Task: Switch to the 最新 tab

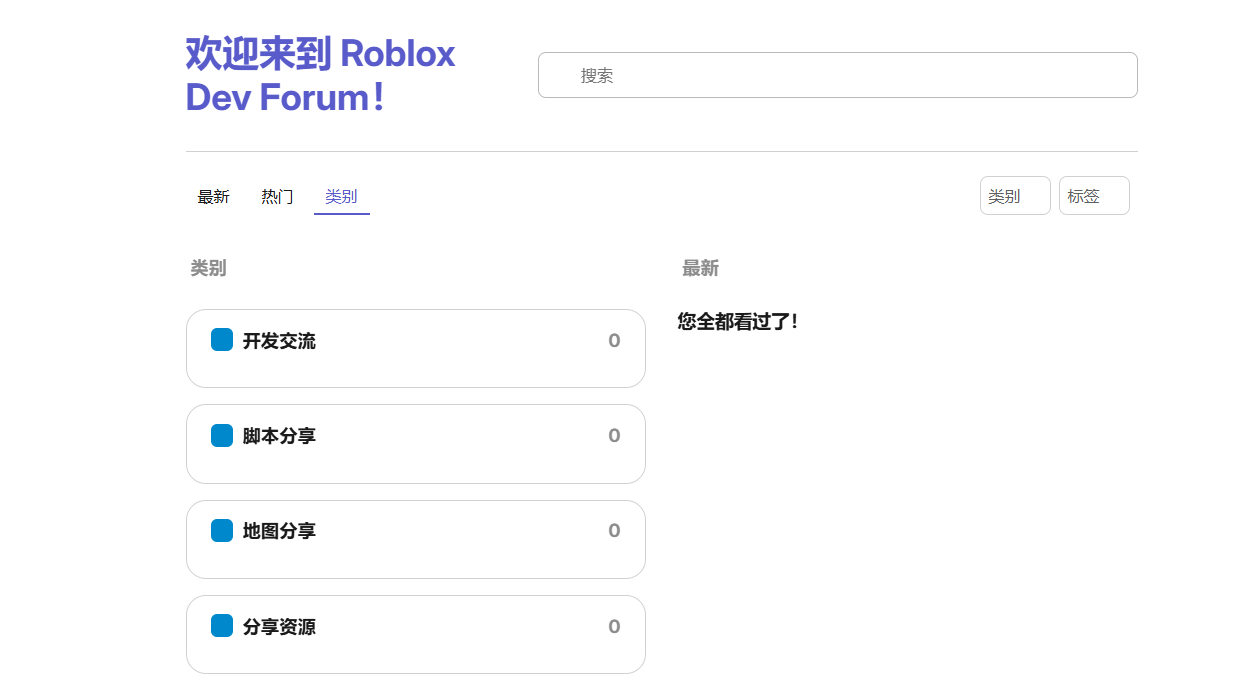Action: (214, 196)
